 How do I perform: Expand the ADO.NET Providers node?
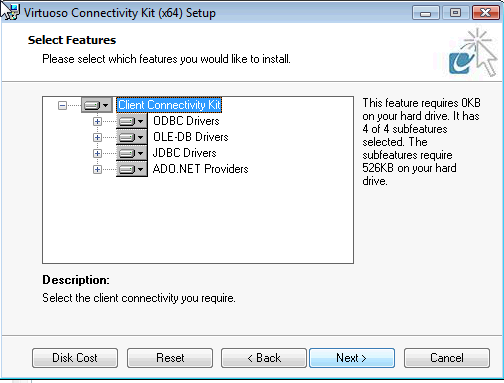click(x=97, y=169)
